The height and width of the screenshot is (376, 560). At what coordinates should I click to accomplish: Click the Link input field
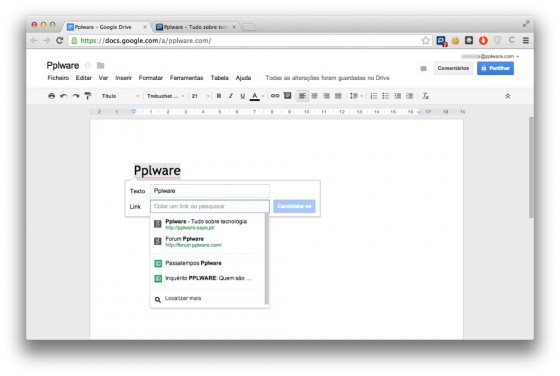(210, 206)
